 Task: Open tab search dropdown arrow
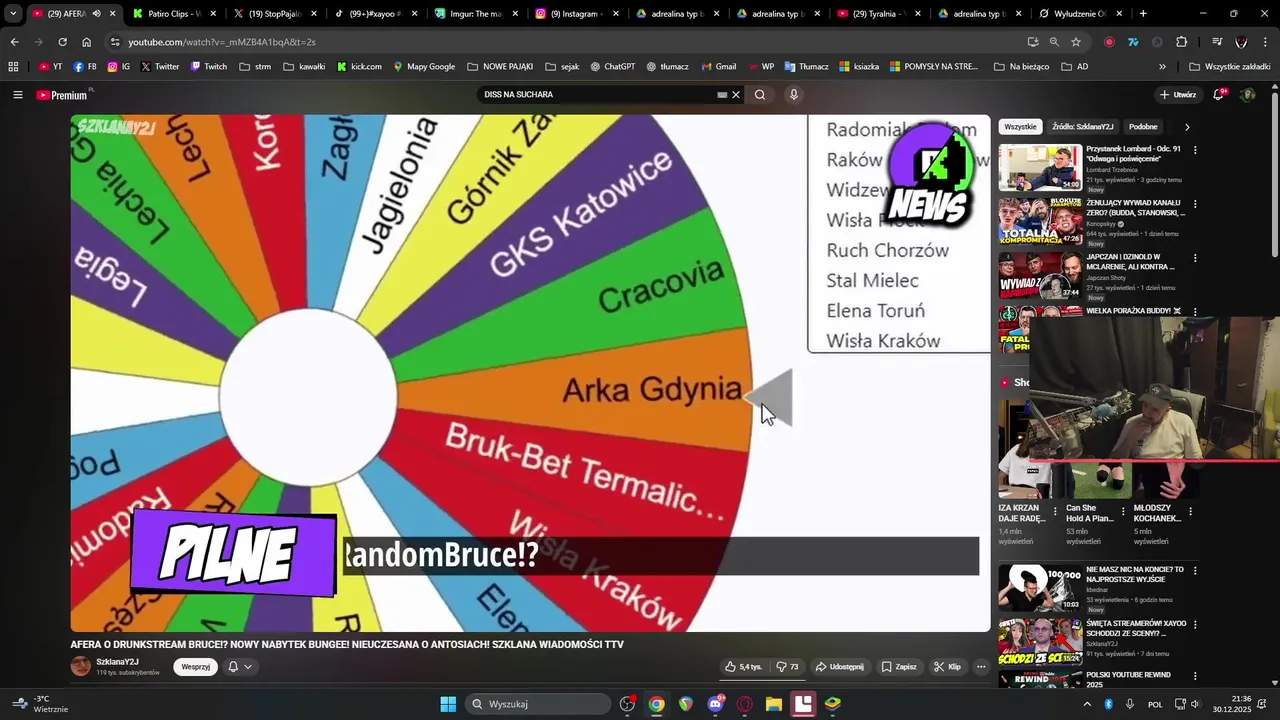[13, 14]
